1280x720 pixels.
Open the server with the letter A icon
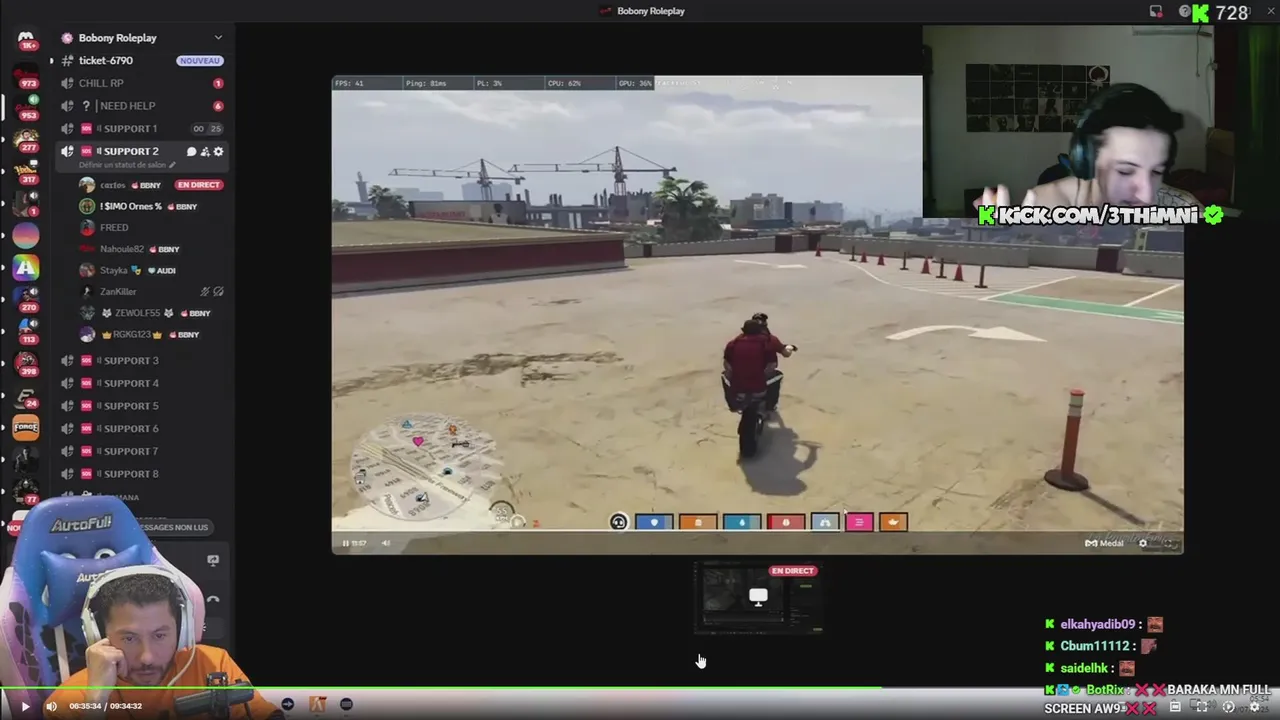(26, 267)
